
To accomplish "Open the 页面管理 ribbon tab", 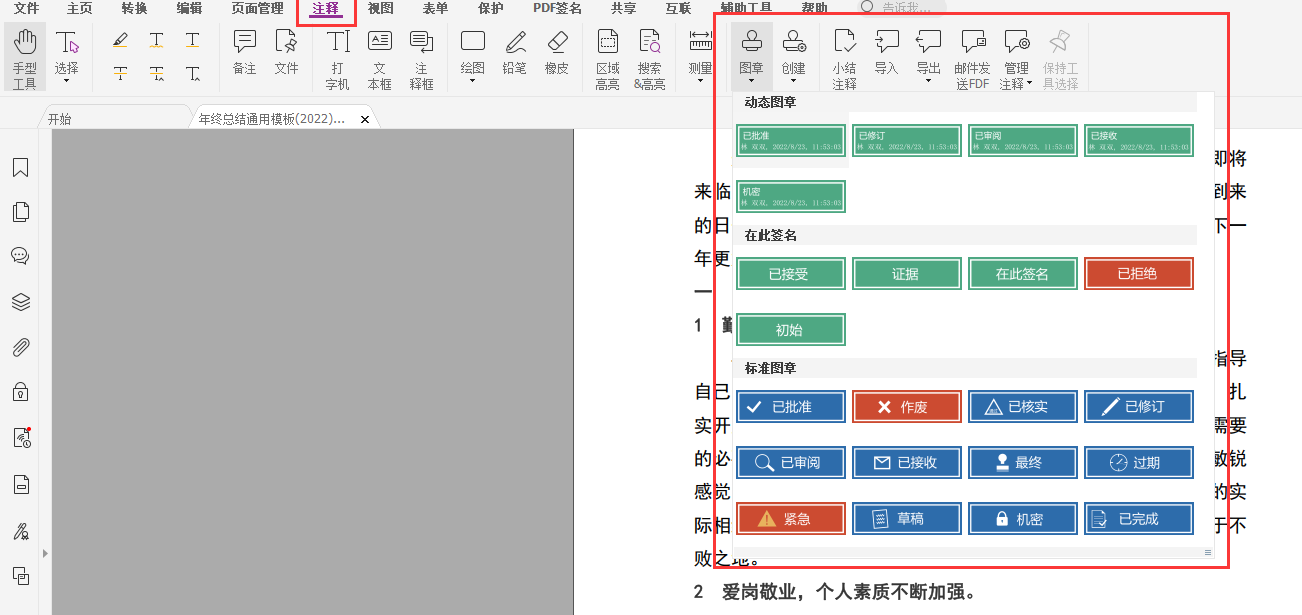I will pos(256,8).
